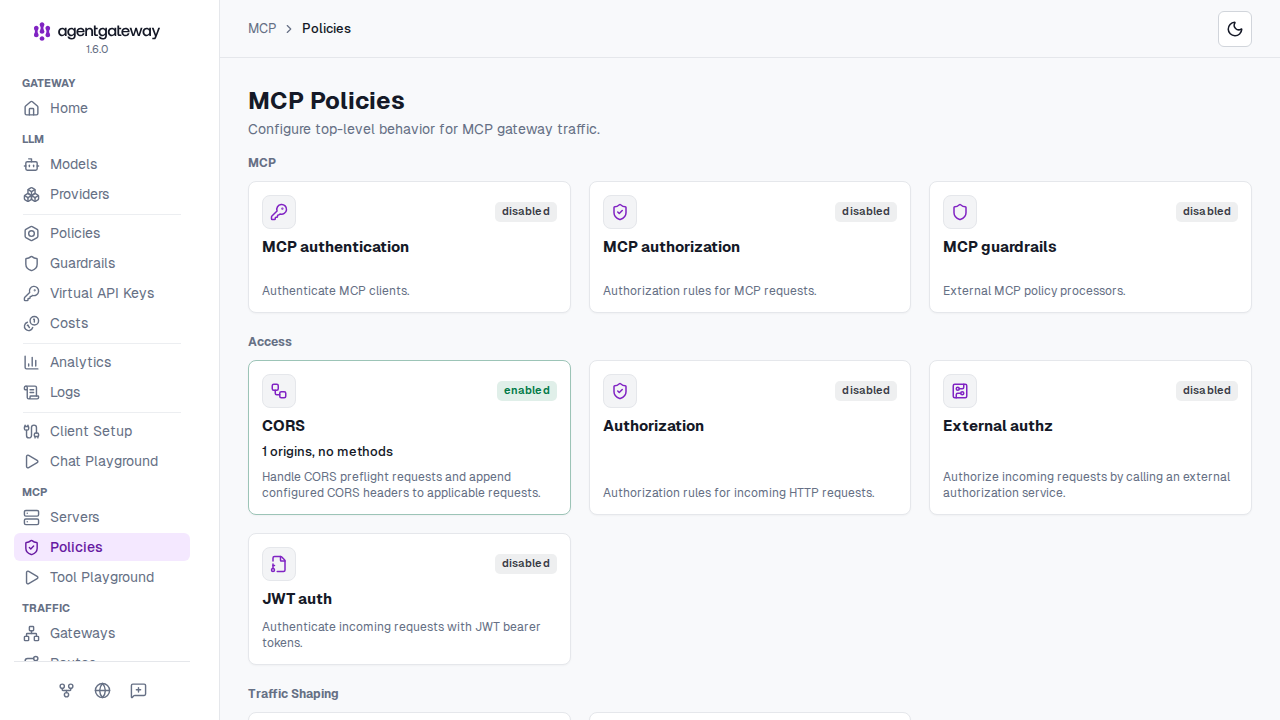The height and width of the screenshot is (720, 1280).
Task: Click shield icon on MCP guardrails card
Action: [x=960, y=212]
